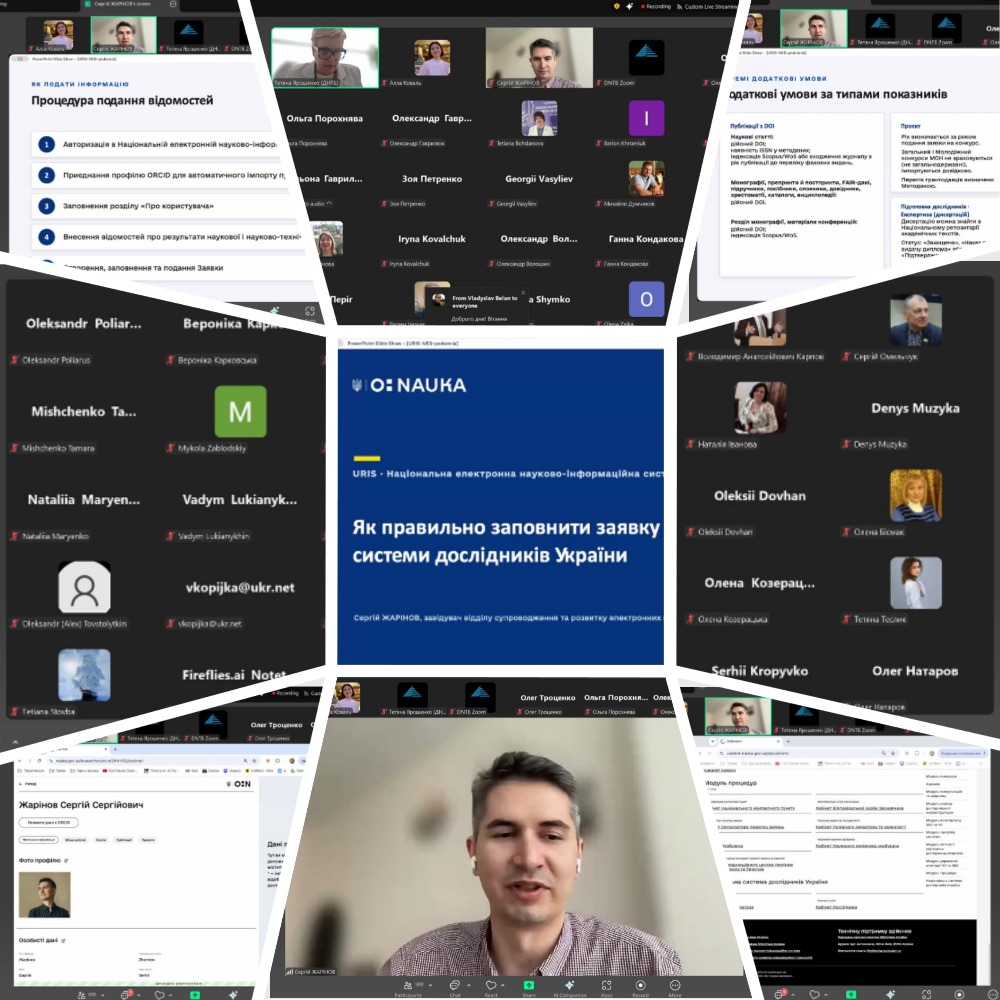Click Ilarion Khromiuk's purple I avatar
This screenshot has width=1000, height=1000.
[646, 118]
